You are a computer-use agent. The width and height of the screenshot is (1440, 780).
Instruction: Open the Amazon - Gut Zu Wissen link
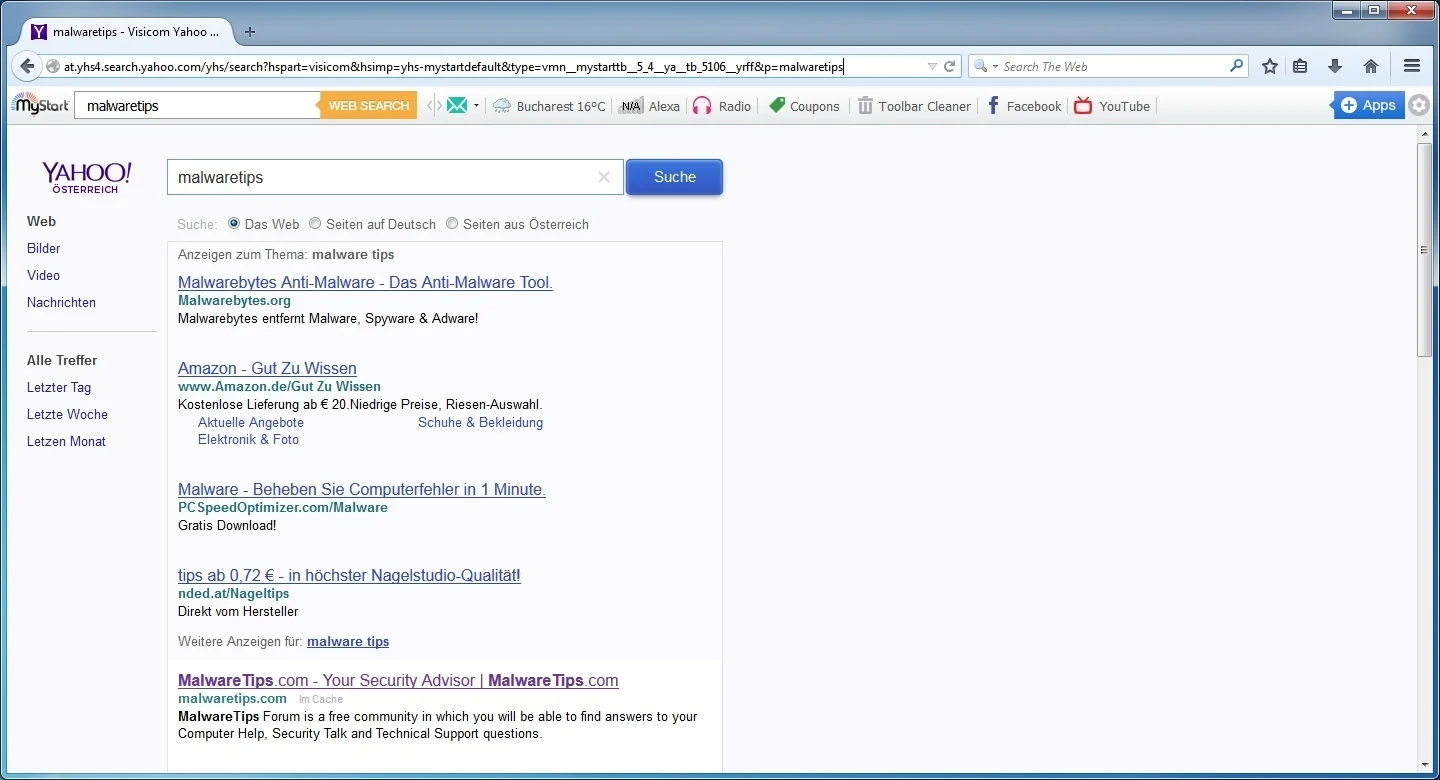pos(267,368)
